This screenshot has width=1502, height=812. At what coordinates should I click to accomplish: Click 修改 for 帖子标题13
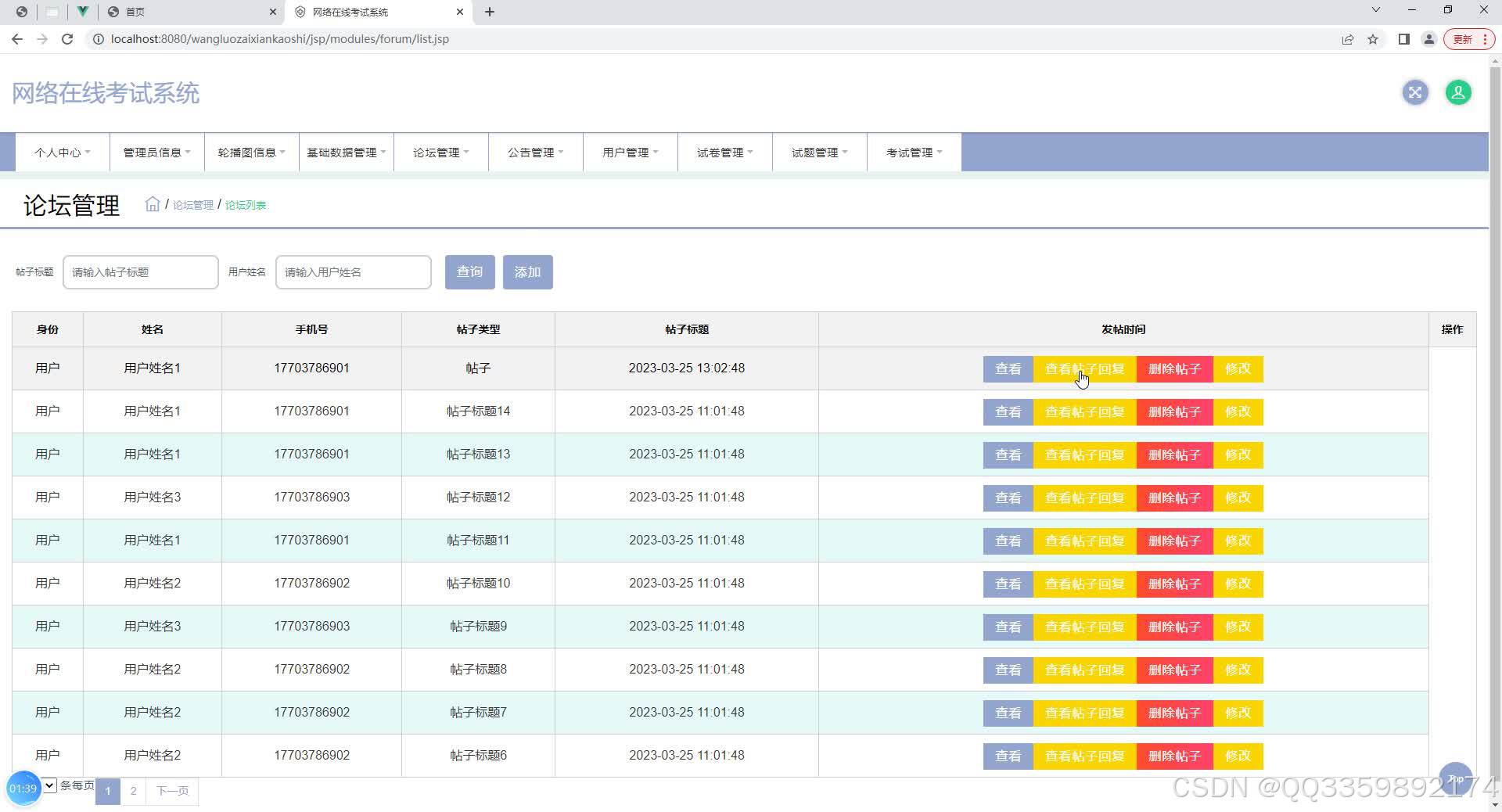tap(1238, 455)
